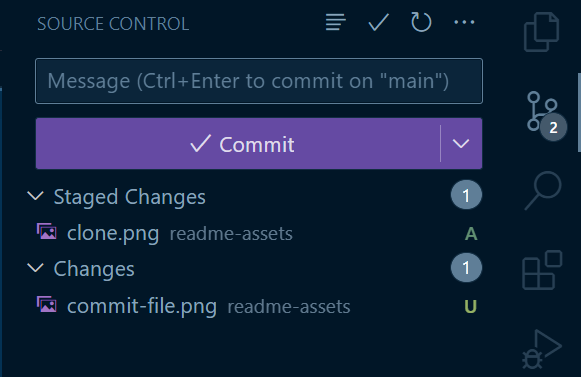Select Source Control icon with badge 2

(x=545, y=115)
